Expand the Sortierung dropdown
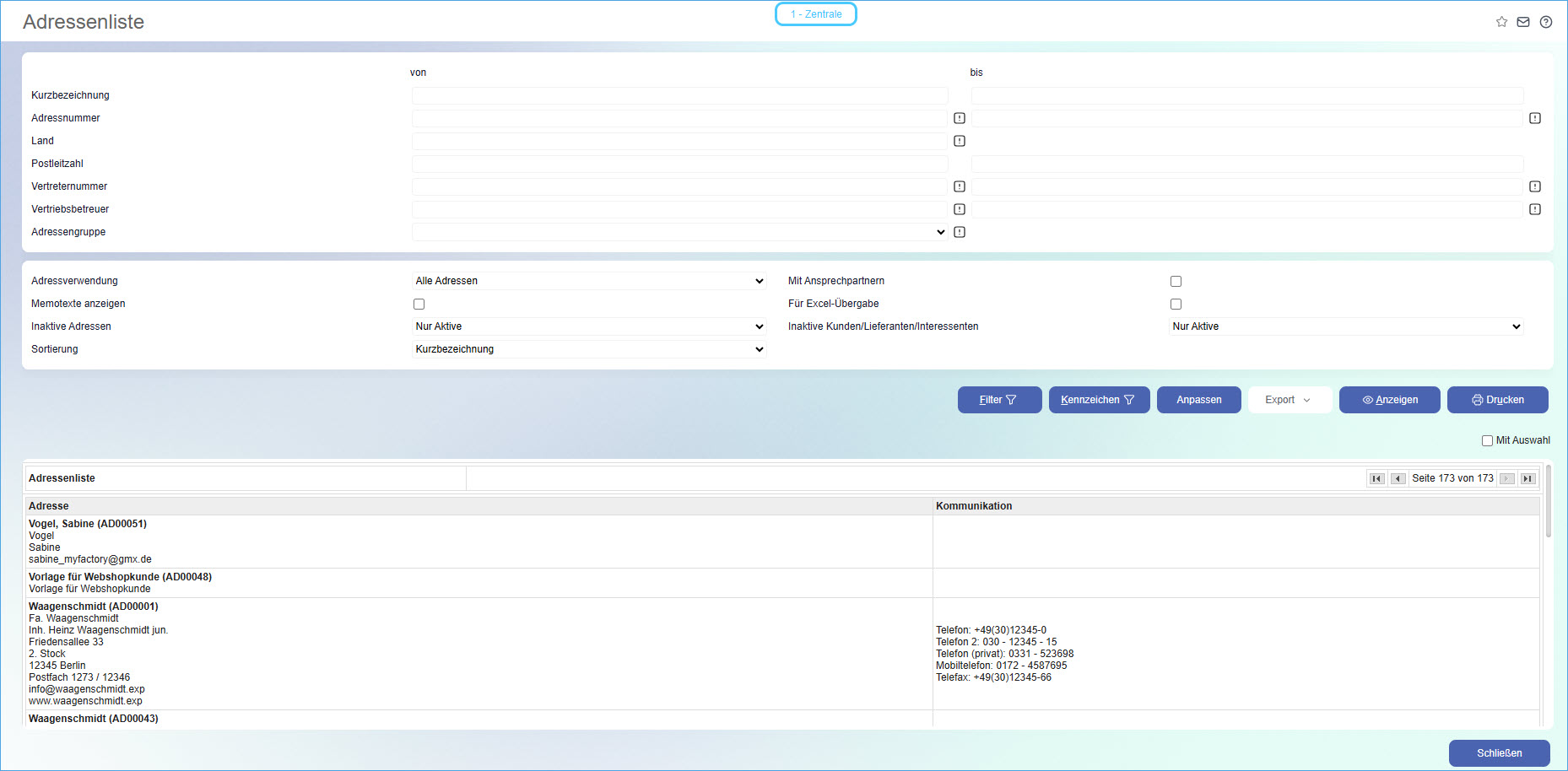 pos(589,349)
